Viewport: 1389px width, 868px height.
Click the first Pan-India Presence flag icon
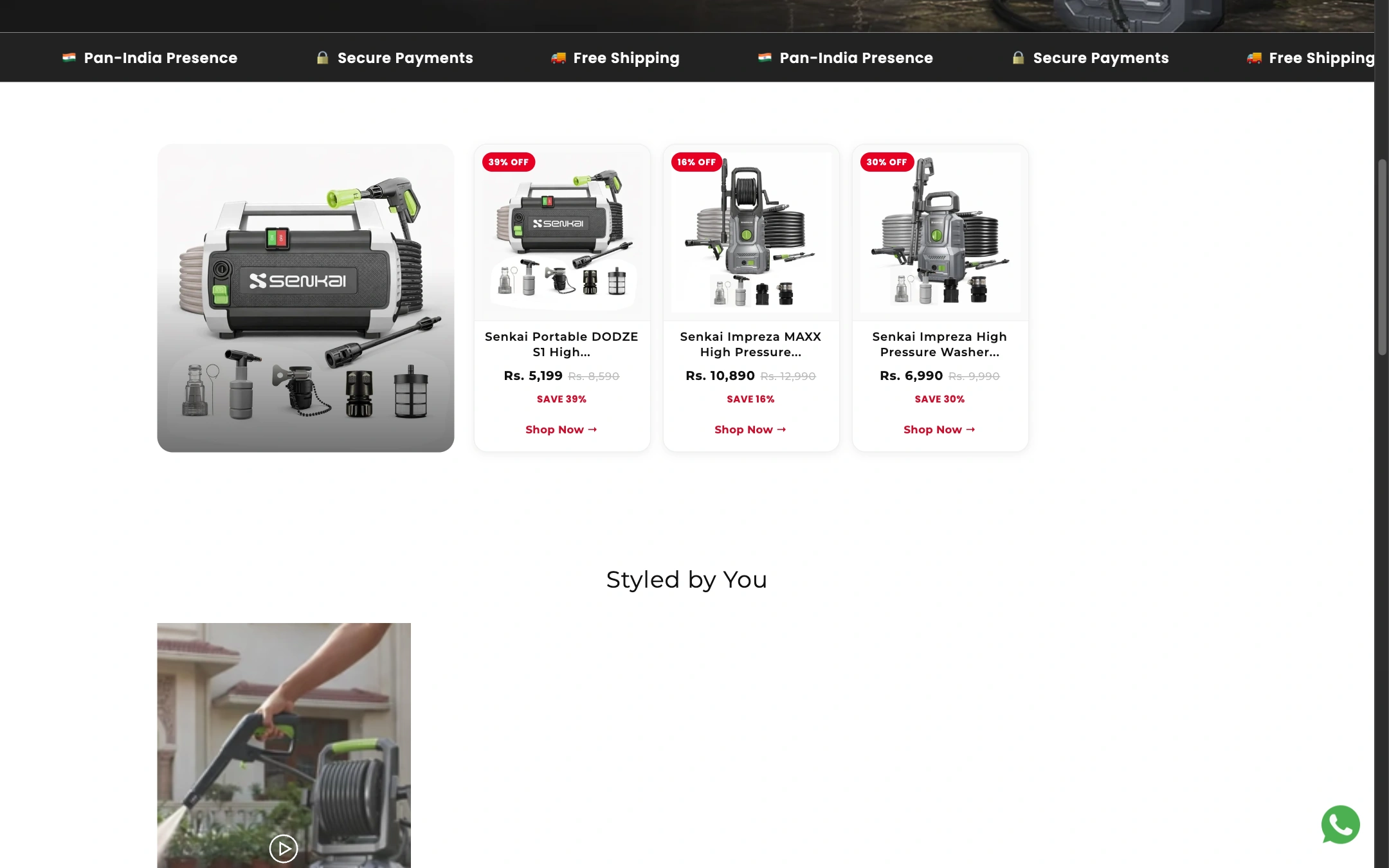click(x=69, y=58)
